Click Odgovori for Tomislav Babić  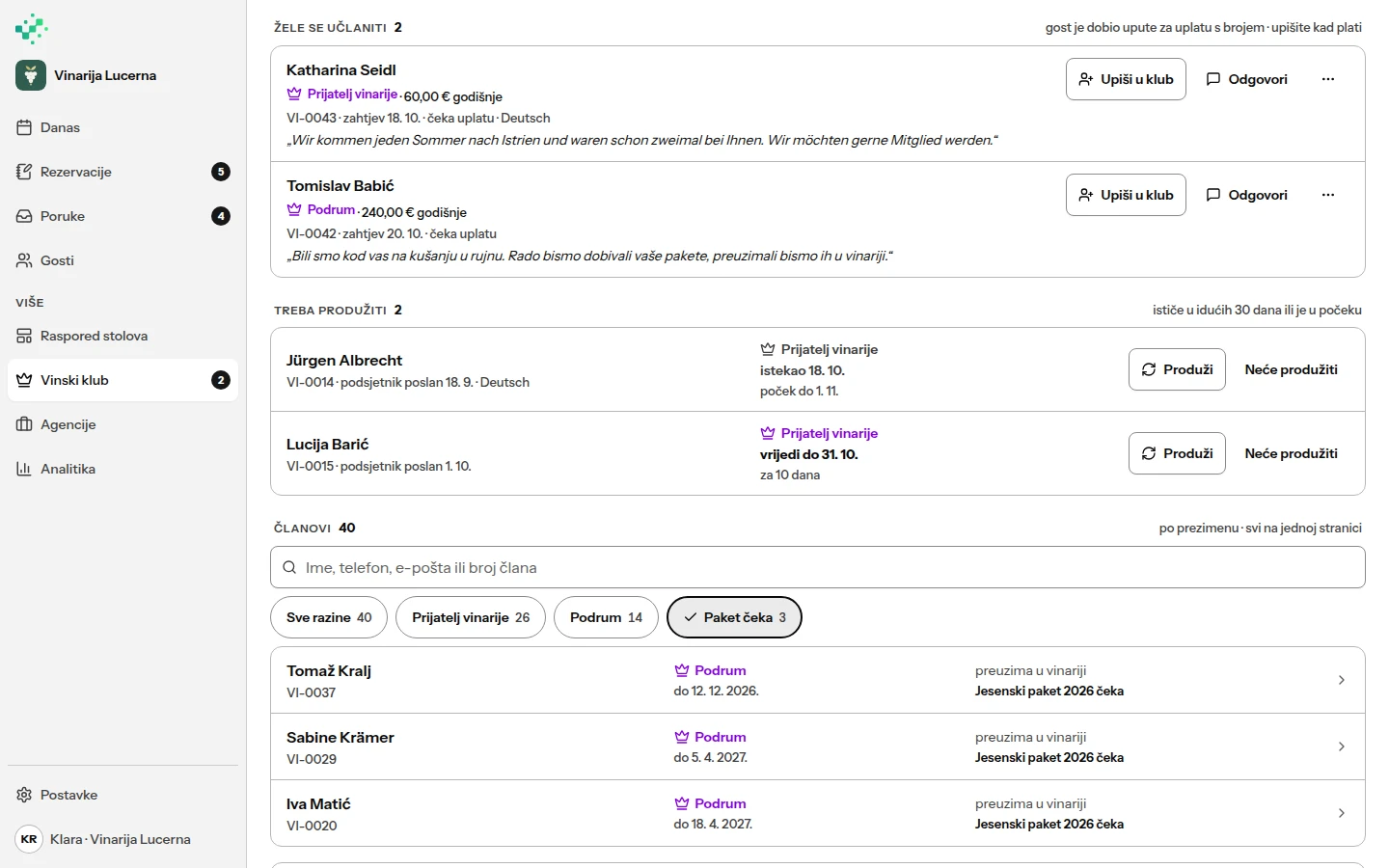point(1246,195)
